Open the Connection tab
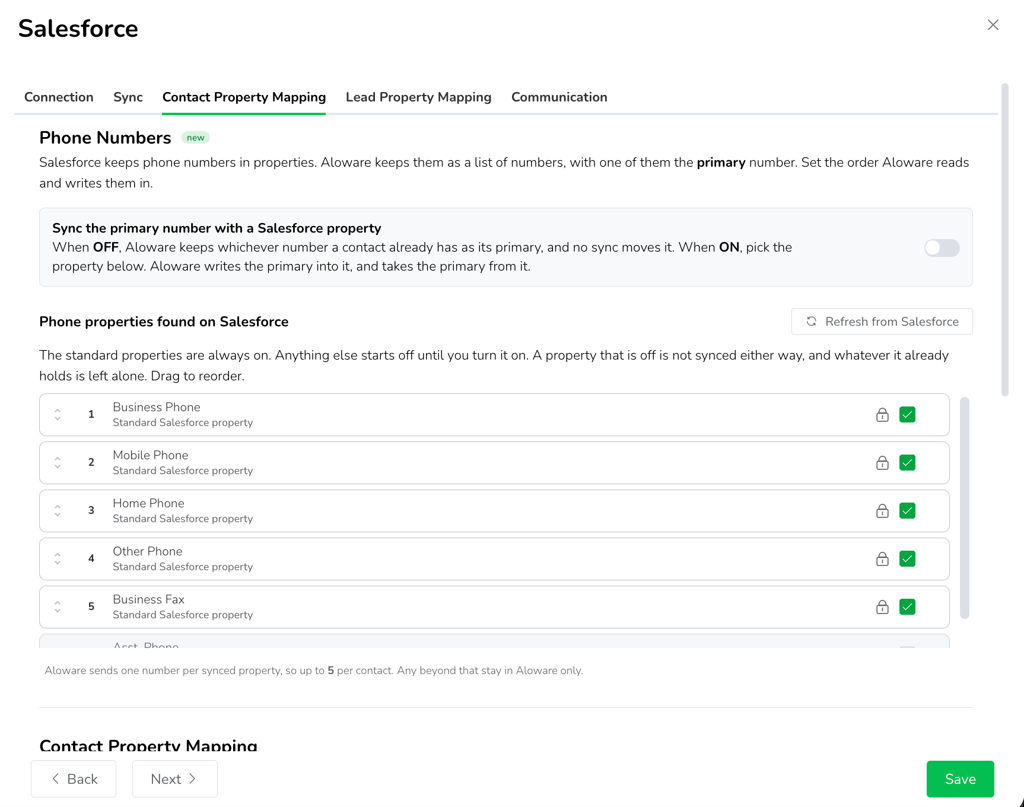The image size is (1024, 807). point(59,97)
